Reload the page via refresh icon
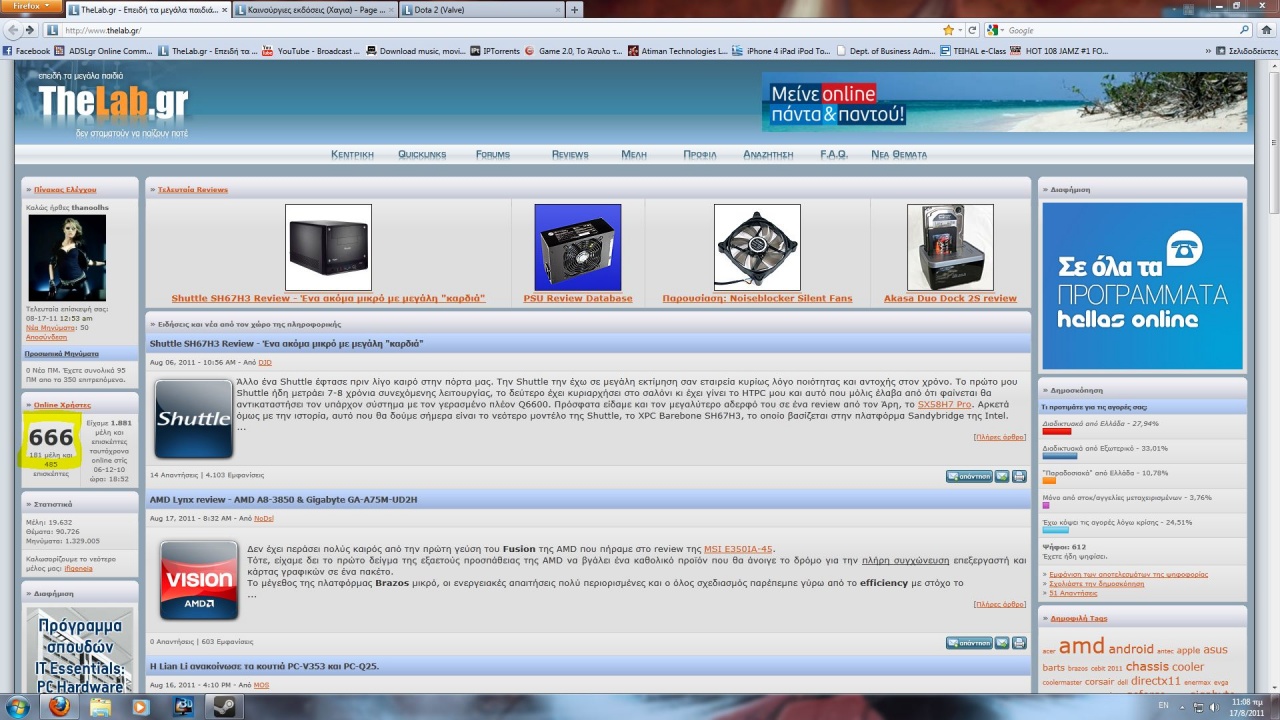1280x720 pixels. coord(971,30)
